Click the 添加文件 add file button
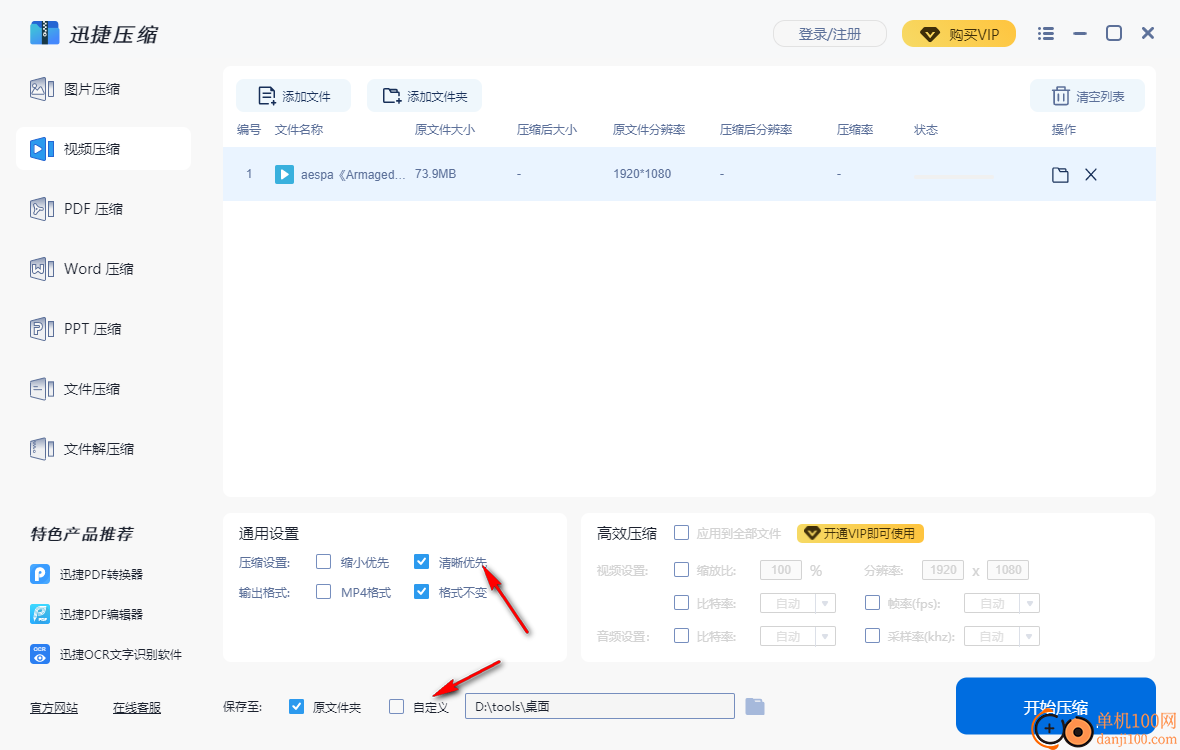Viewport: 1180px width, 750px height. (x=293, y=96)
